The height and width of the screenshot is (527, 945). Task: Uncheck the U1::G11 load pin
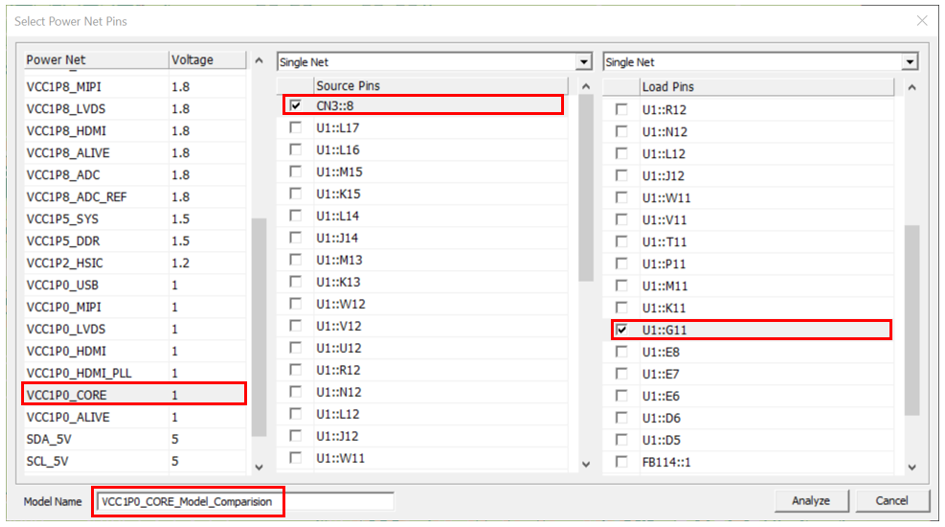[x=621, y=329]
